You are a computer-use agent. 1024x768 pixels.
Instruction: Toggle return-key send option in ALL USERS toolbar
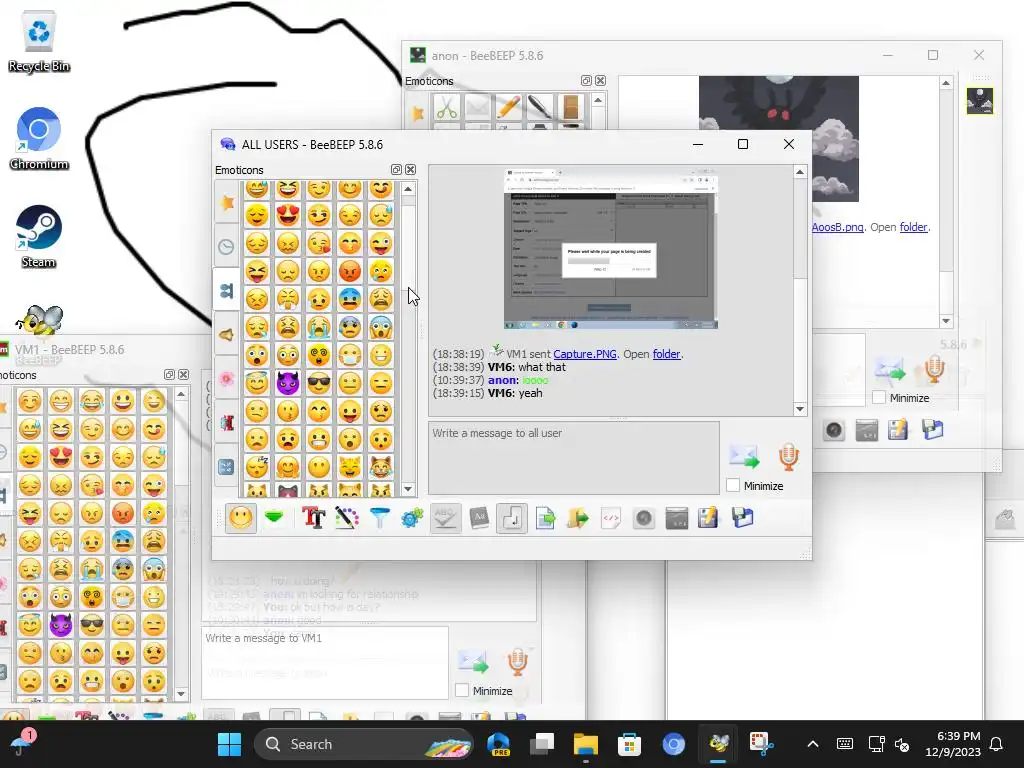tap(511, 519)
